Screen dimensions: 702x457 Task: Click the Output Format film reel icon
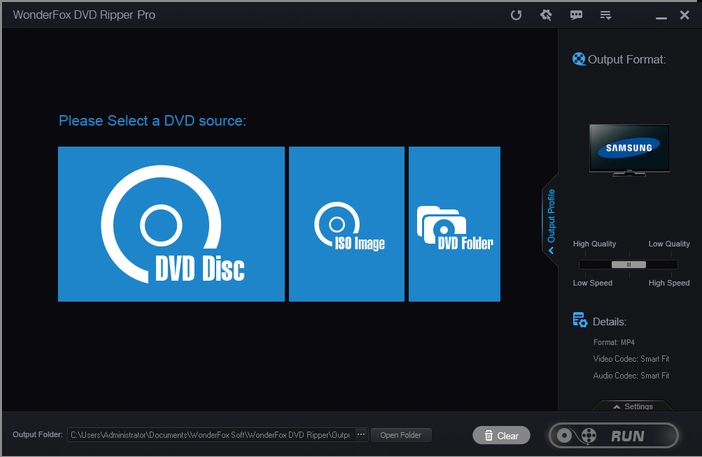pyautogui.click(x=578, y=59)
